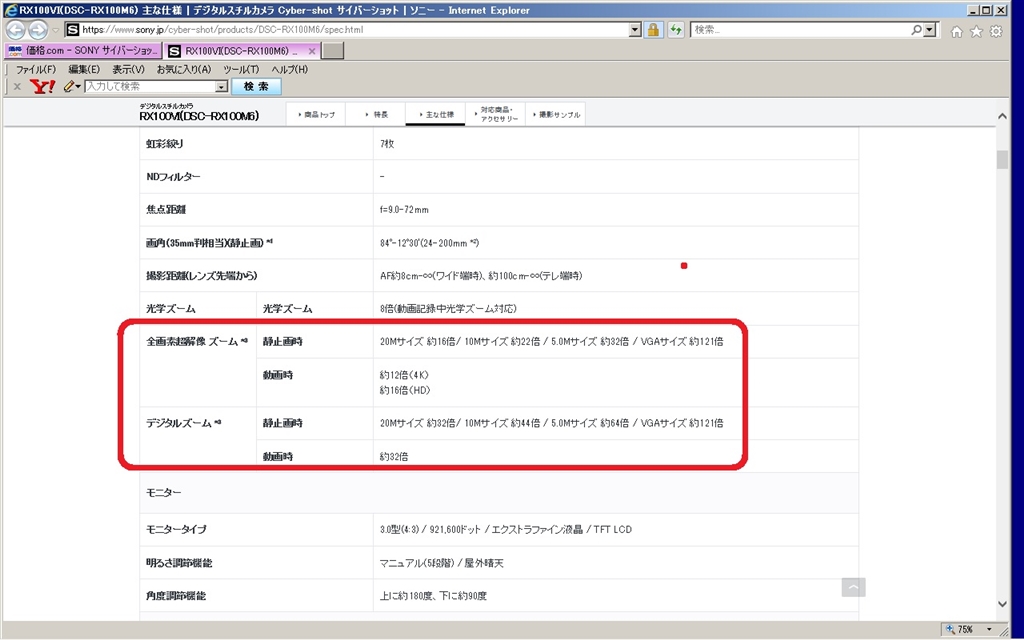
Task: Select the 上に約180度、下に約90度 value
Action: coord(433,596)
